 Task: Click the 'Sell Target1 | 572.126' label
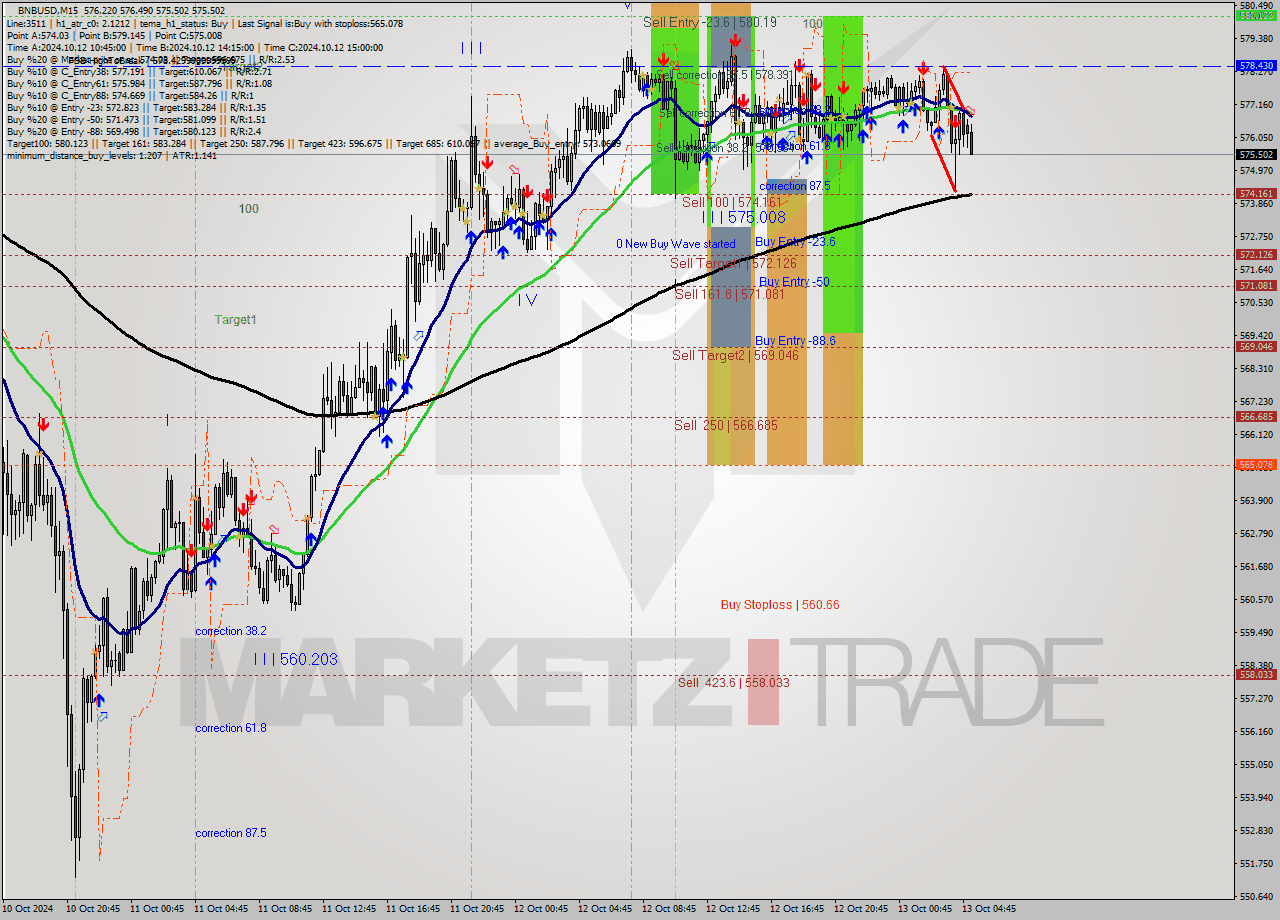(733, 263)
